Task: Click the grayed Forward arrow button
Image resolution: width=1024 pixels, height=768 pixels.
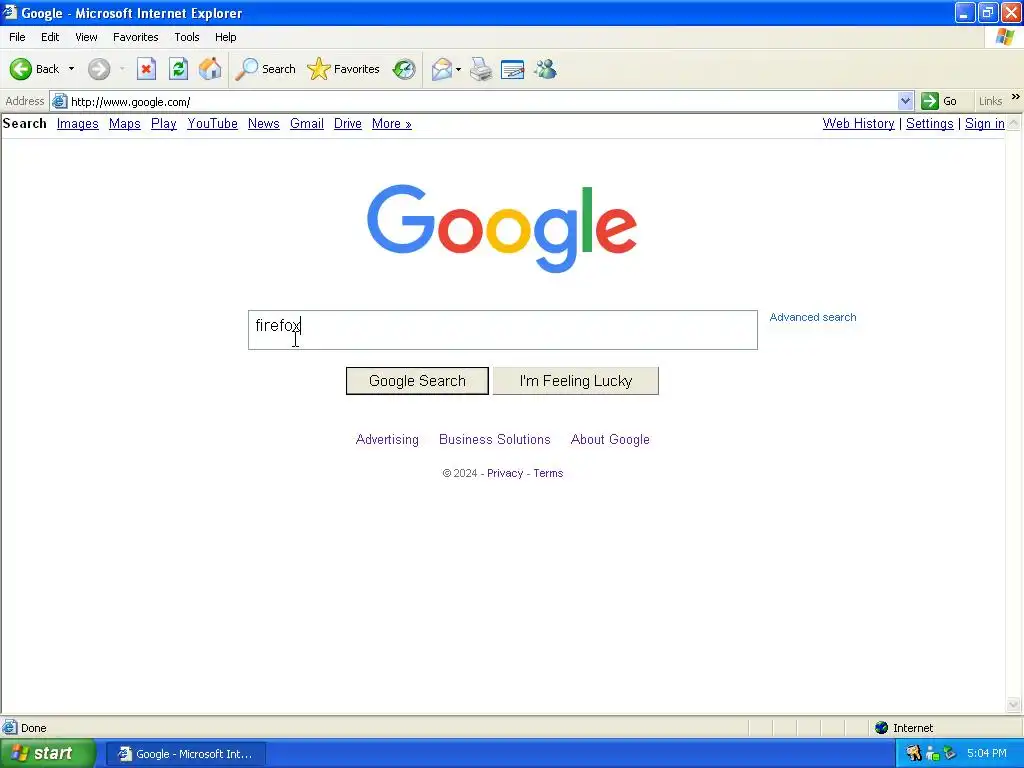Action: 99,69
